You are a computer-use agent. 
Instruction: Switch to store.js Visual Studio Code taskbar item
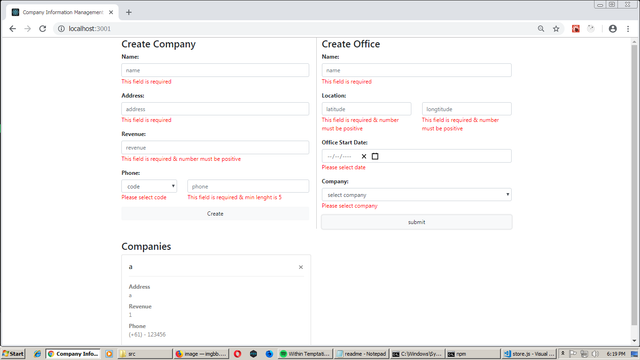529,354
